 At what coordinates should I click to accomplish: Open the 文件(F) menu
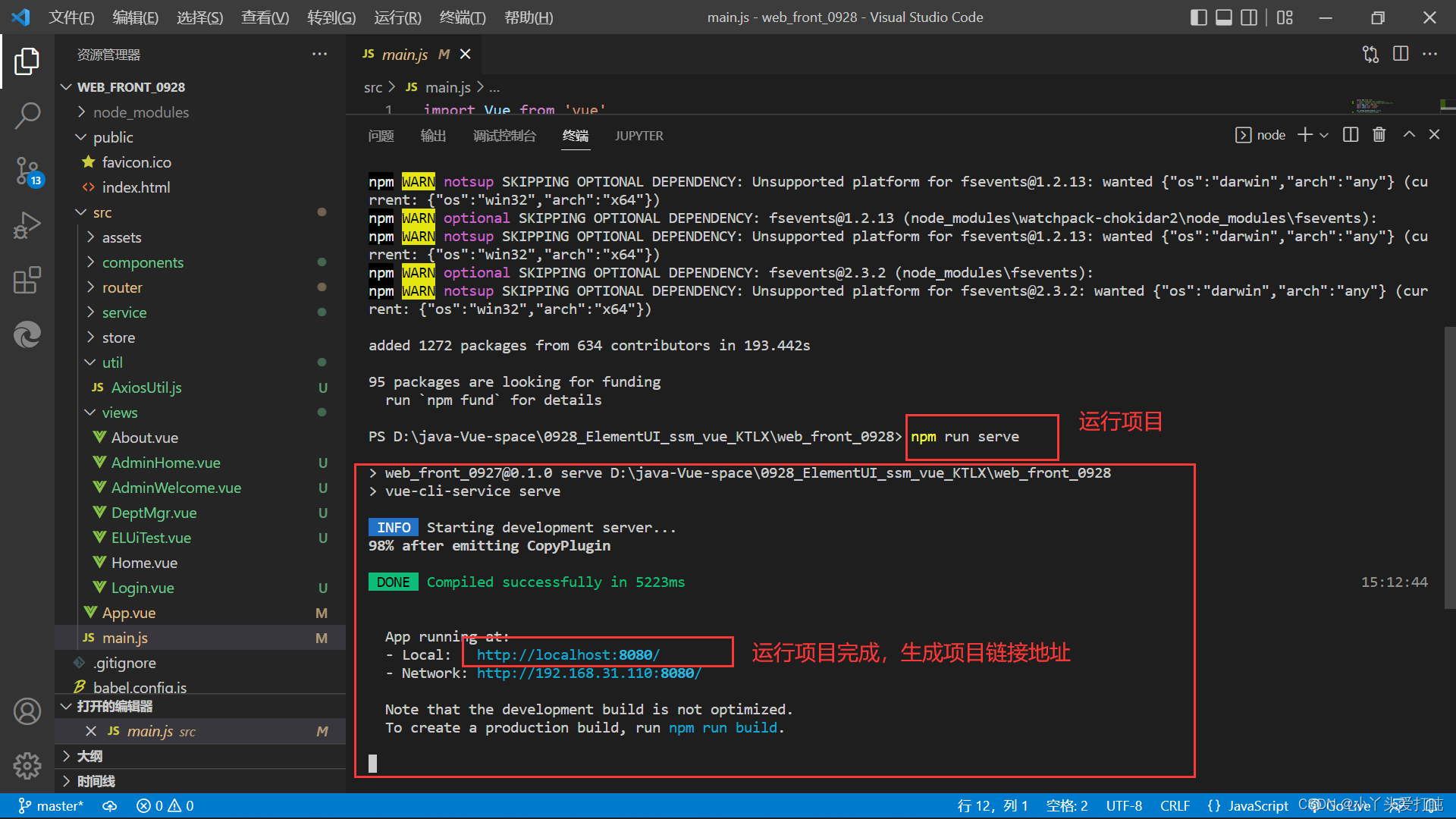[71, 17]
